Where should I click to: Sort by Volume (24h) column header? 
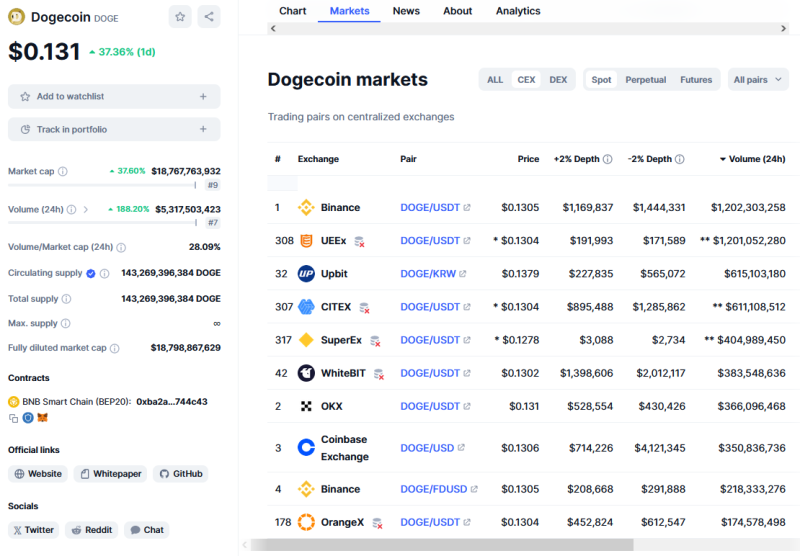753,159
